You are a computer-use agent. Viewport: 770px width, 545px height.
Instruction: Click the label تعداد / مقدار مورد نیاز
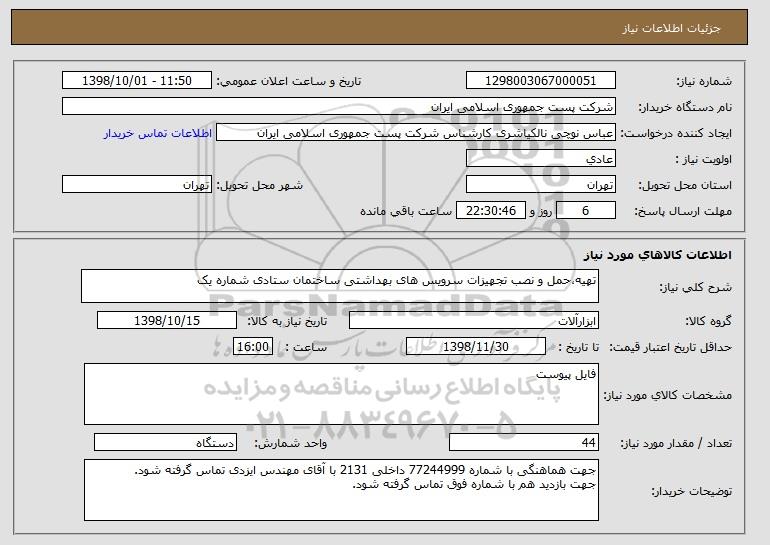(676, 443)
